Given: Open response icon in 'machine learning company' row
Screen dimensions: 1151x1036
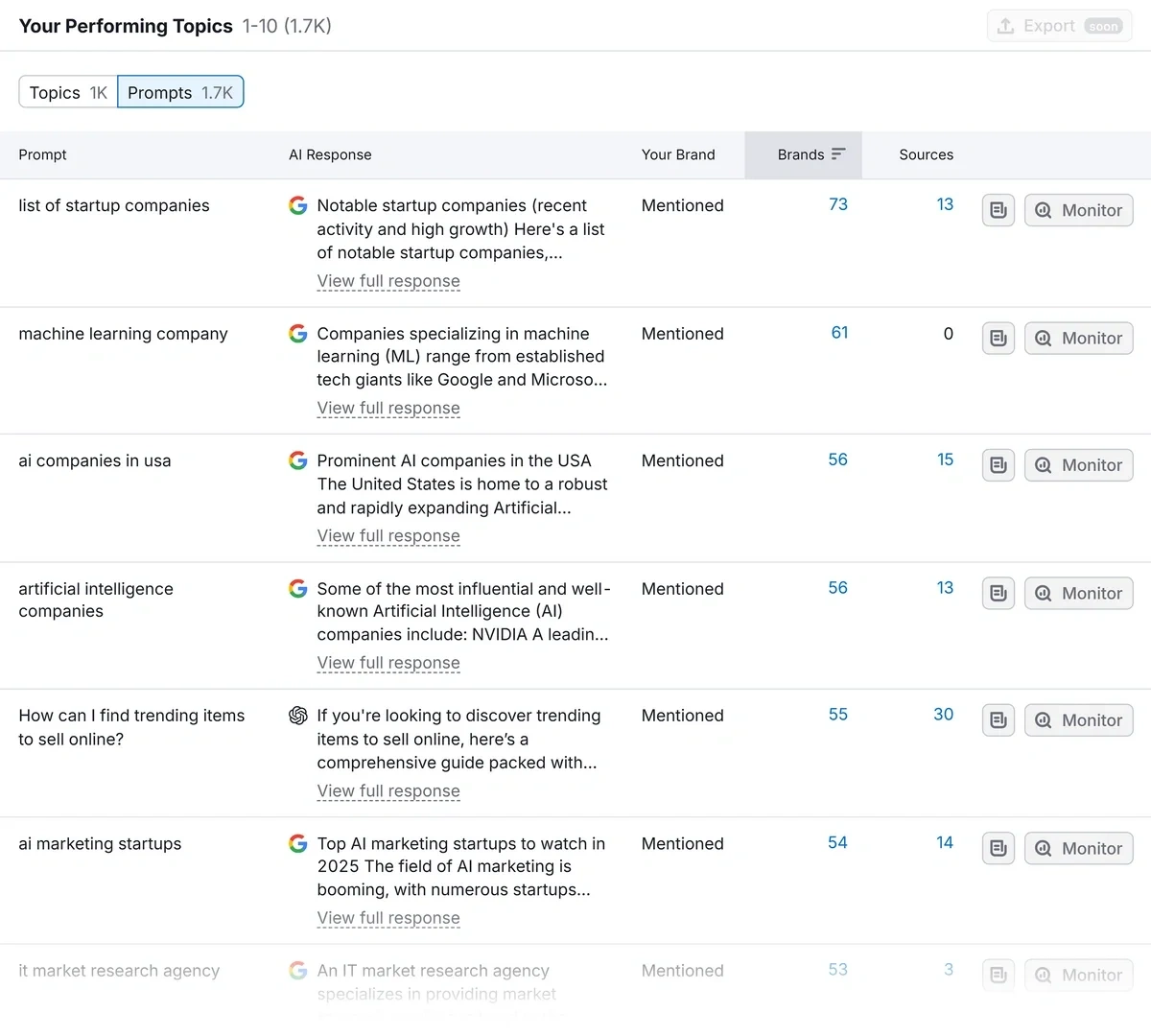Looking at the screenshot, I should [x=998, y=338].
